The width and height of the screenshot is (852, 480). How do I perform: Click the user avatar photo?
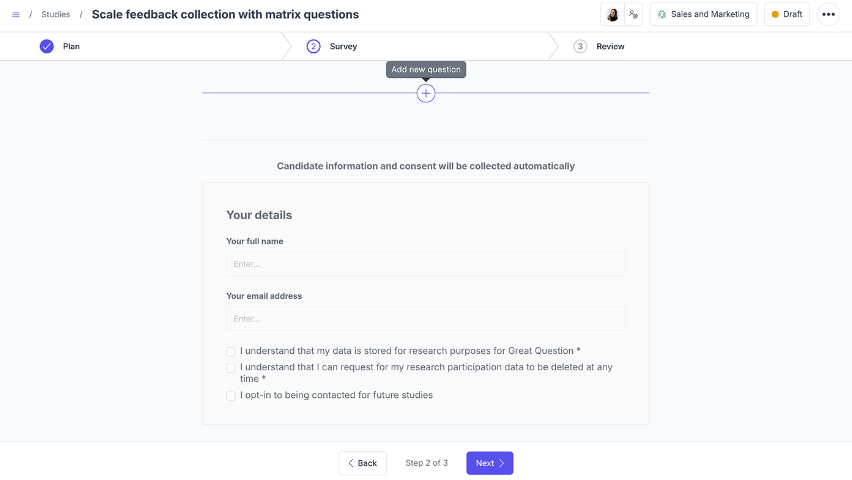click(x=612, y=15)
